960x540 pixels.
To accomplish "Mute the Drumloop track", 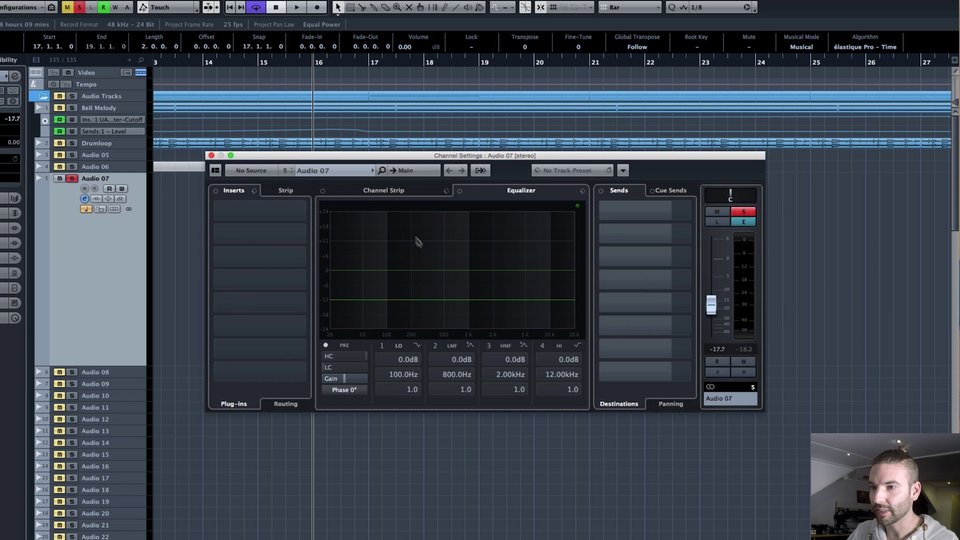I will (59, 143).
